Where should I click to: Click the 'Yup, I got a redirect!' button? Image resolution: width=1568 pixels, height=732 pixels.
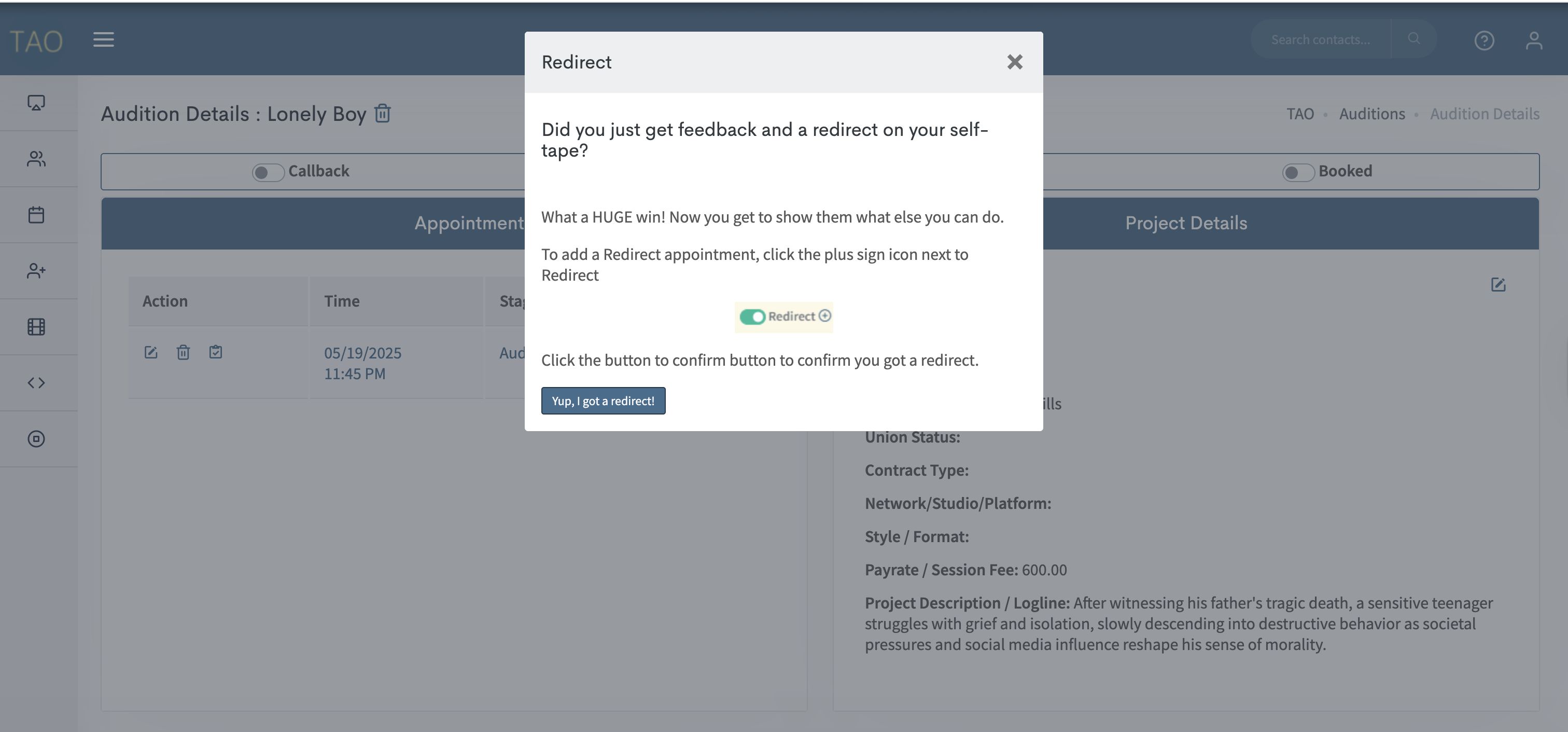(603, 400)
